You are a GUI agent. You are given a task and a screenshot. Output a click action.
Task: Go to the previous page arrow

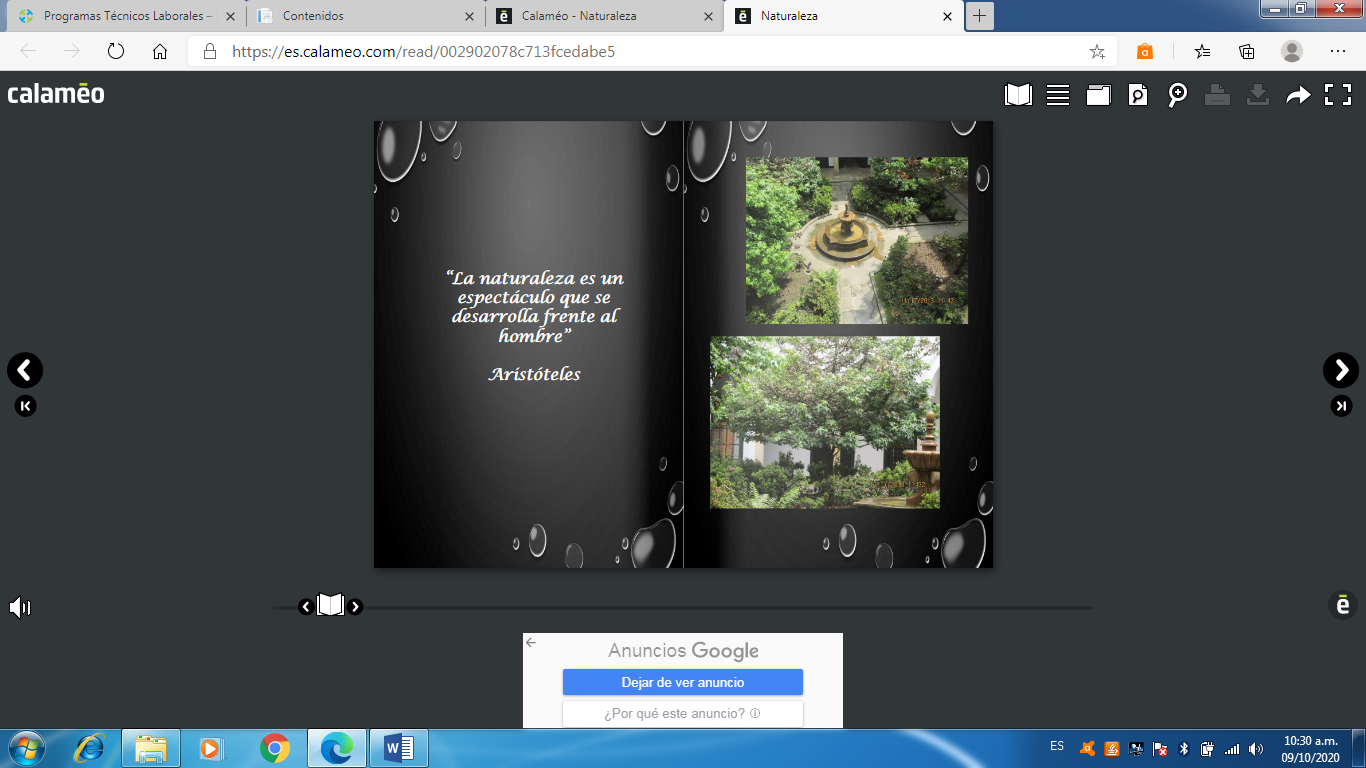25,370
